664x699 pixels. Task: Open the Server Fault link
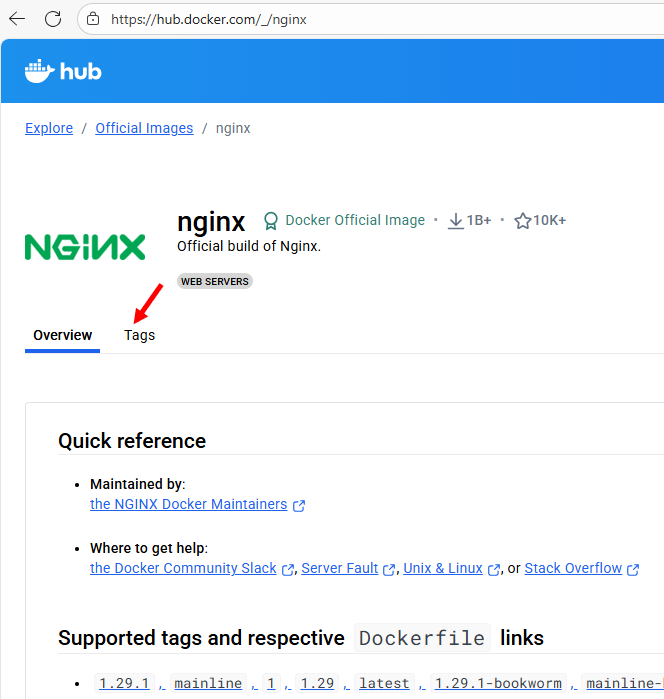pos(340,568)
